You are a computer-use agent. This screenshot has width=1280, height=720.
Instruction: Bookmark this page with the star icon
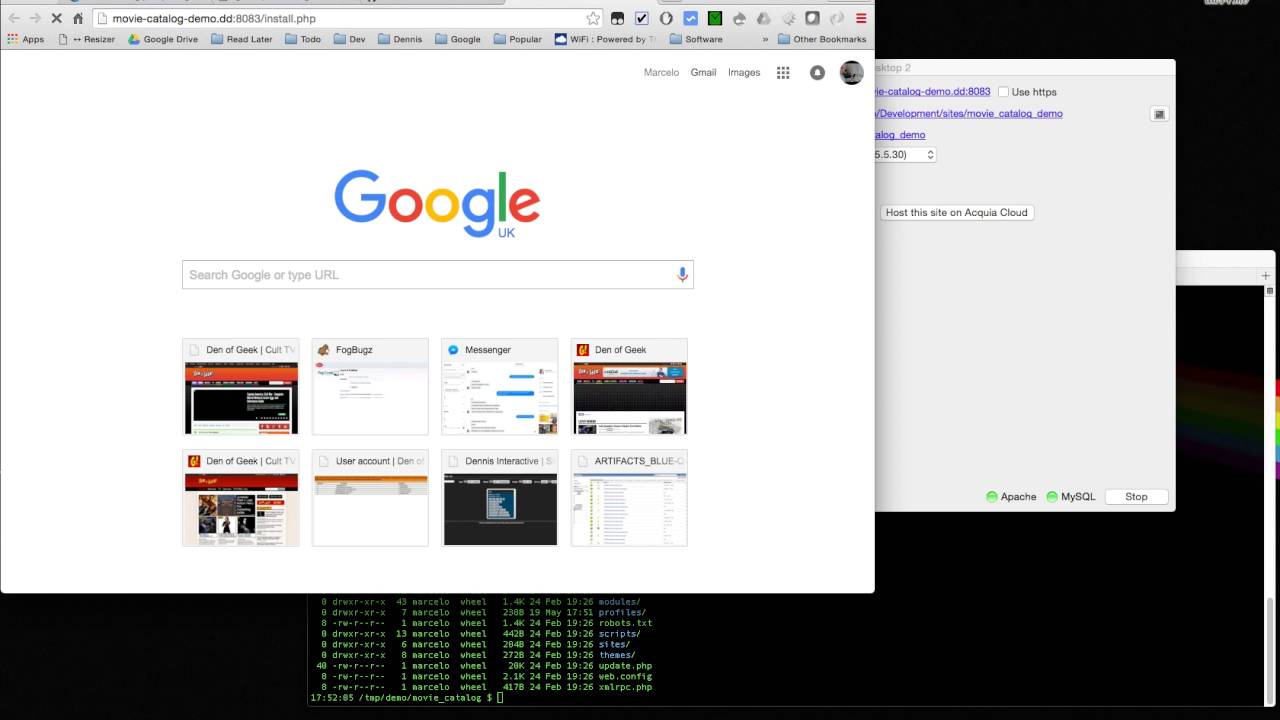[x=593, y=18]
